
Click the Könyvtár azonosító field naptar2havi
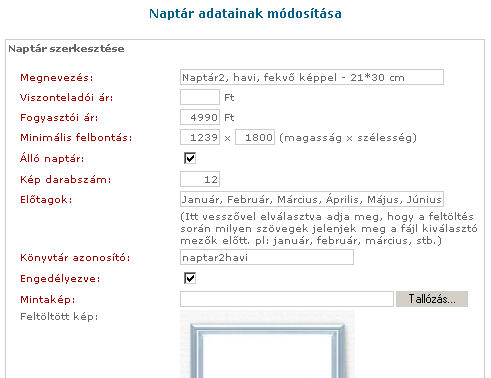point(267,257)
